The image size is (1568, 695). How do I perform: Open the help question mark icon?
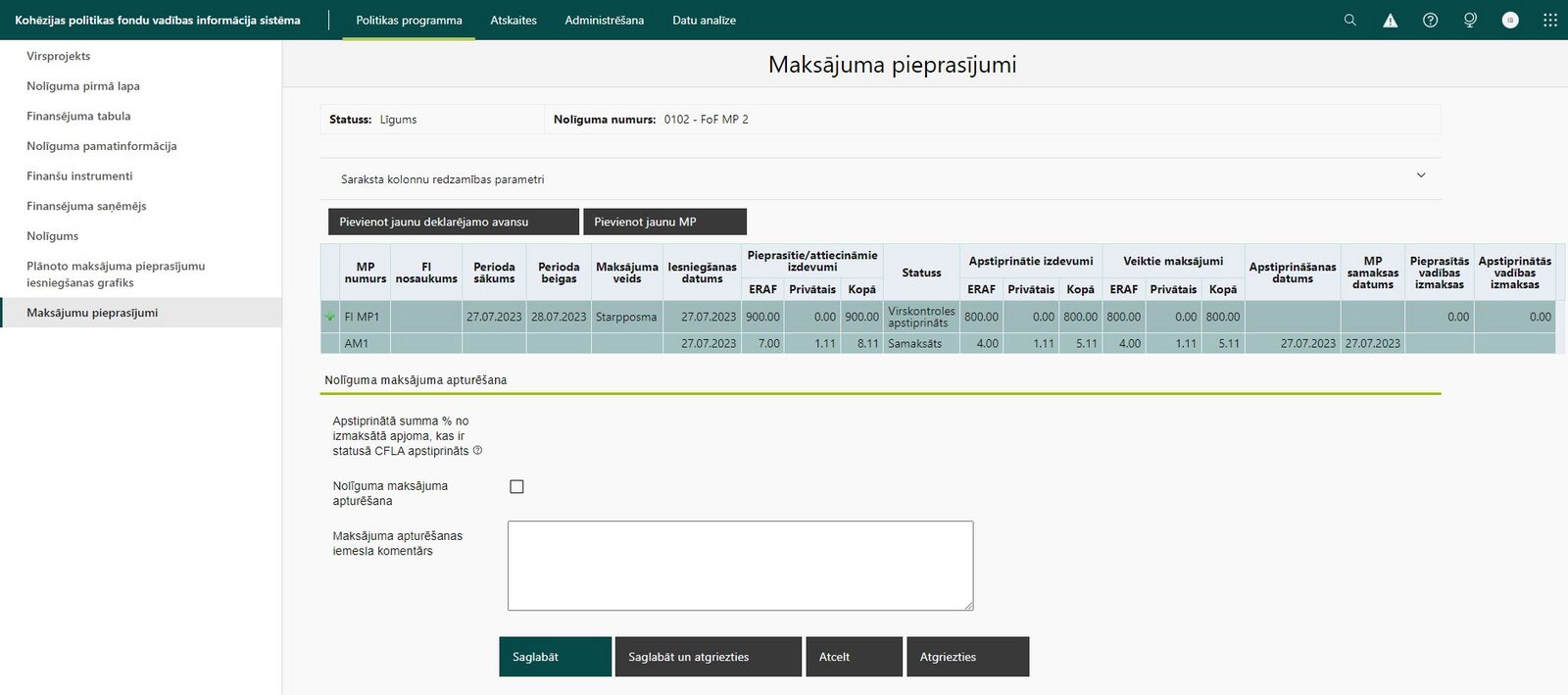(x=1430, y=20)
